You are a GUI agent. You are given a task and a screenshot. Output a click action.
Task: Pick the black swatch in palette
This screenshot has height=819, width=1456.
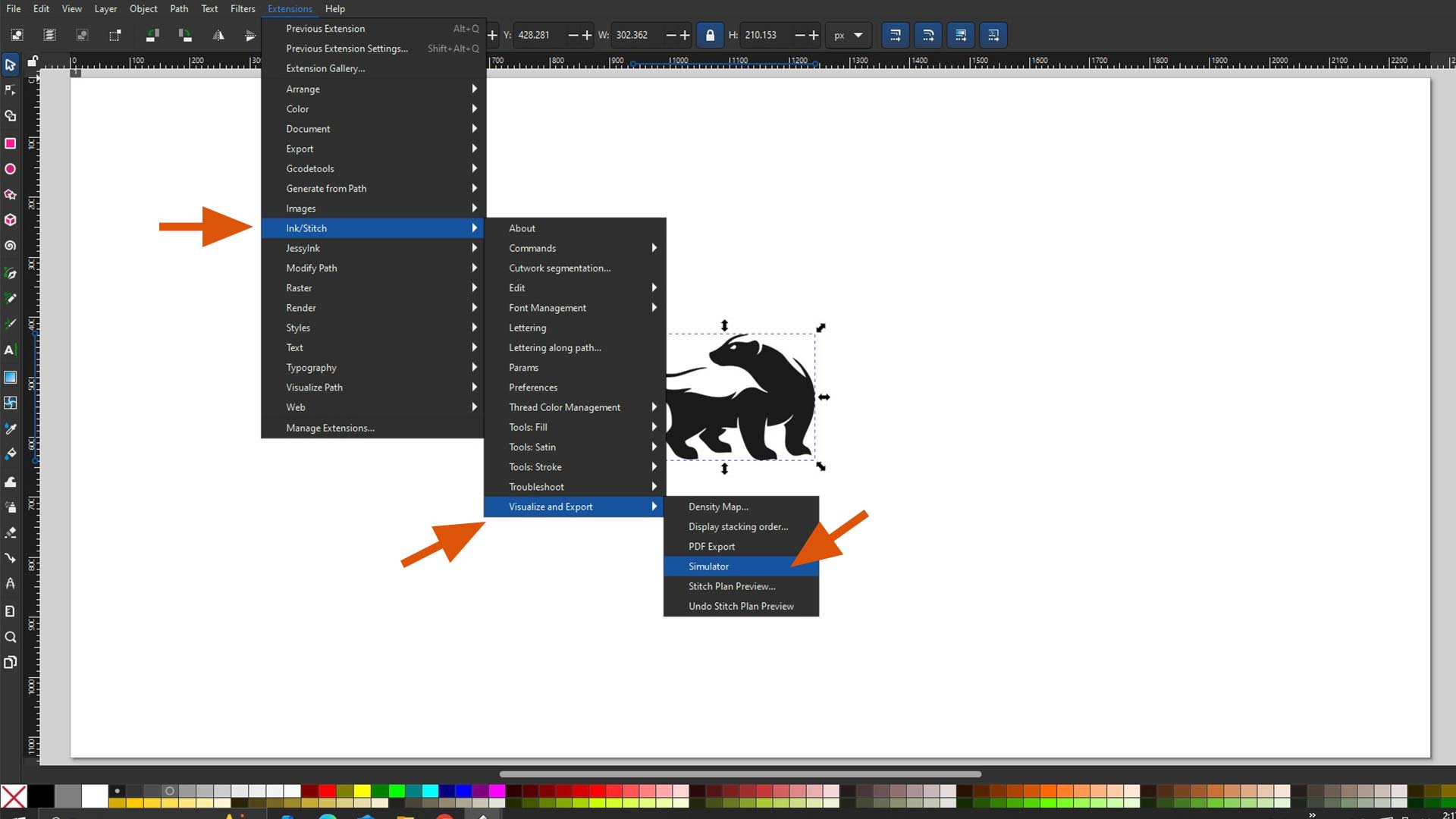(40, 796)
